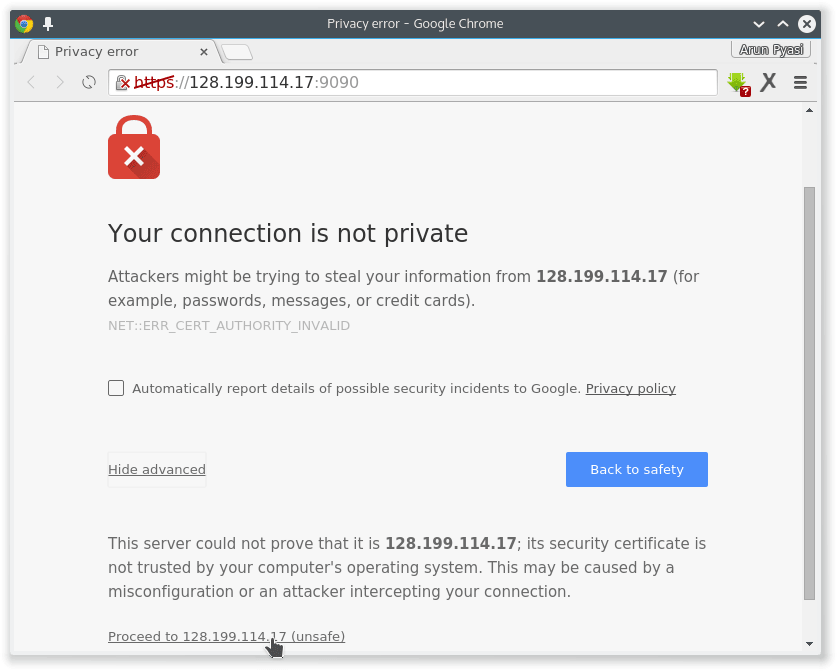Open a new tab
This screenshot has width=837, height=671.
(237, 52)
